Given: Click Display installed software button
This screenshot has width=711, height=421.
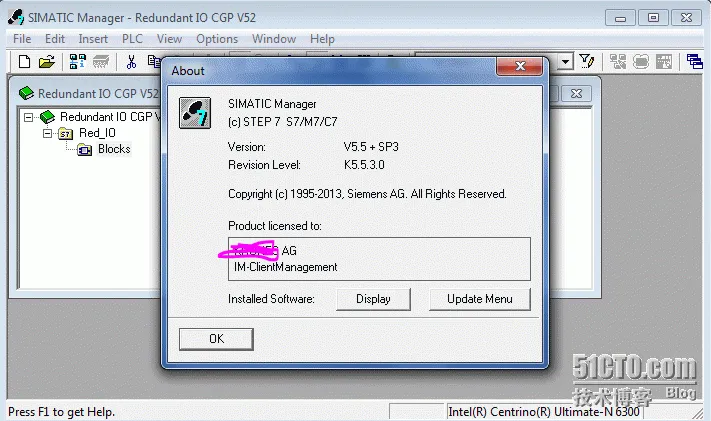Looking at the screenshot, I should tap(373, 299).
